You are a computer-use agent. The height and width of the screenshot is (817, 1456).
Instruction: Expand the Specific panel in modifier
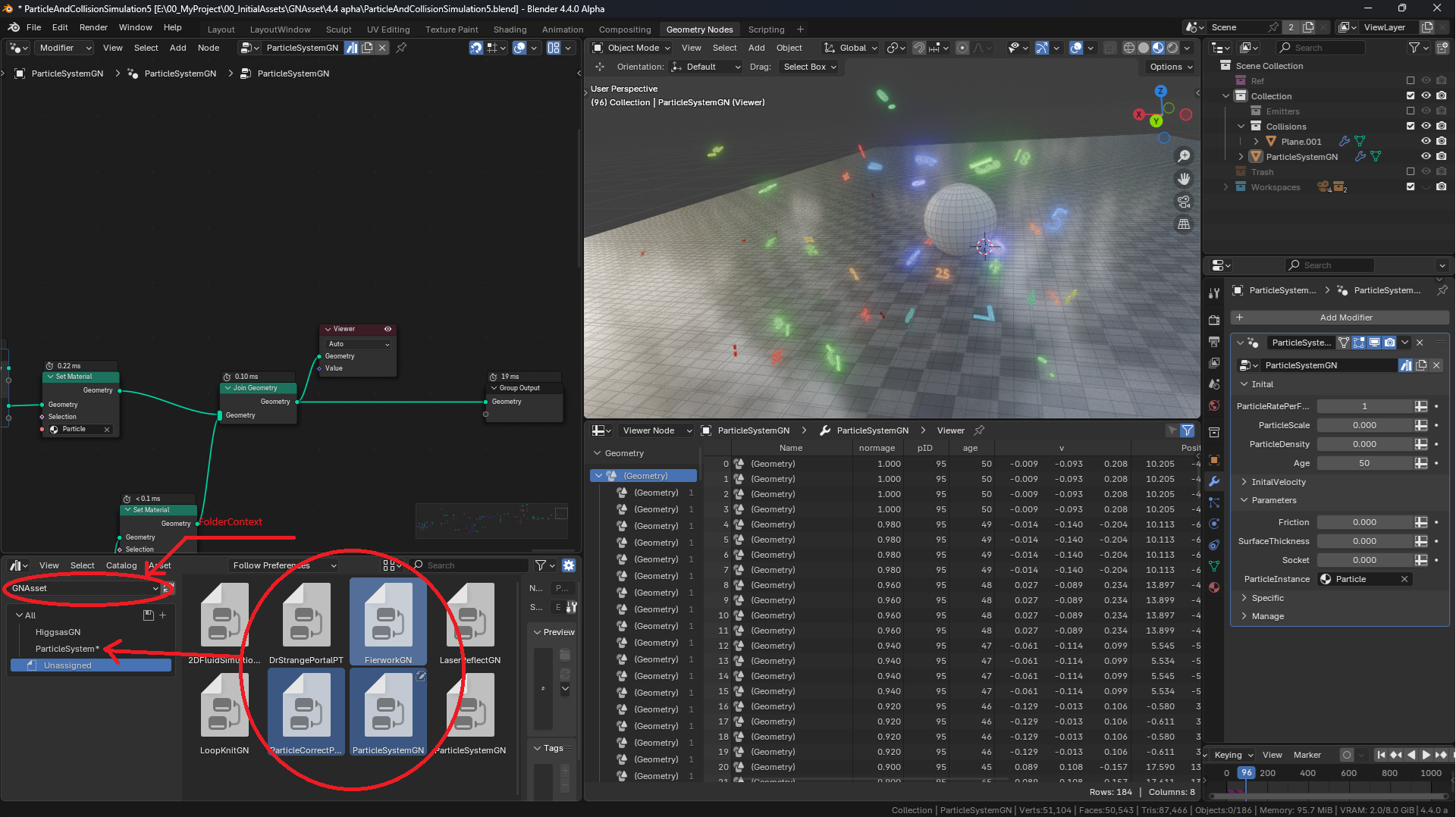tap(1267, 598)
